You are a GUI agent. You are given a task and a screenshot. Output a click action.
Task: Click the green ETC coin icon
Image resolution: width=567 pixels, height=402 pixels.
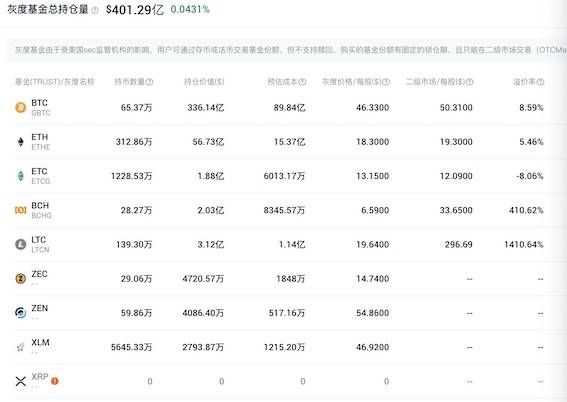pos(21,176)
